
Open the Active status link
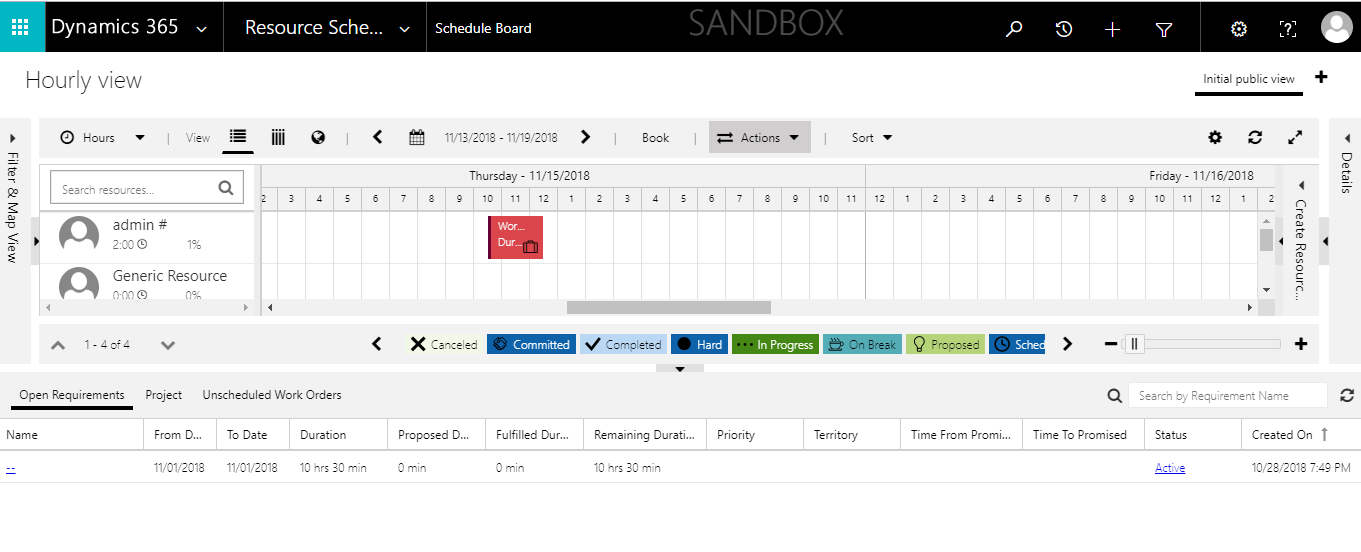pos(1170,467)
